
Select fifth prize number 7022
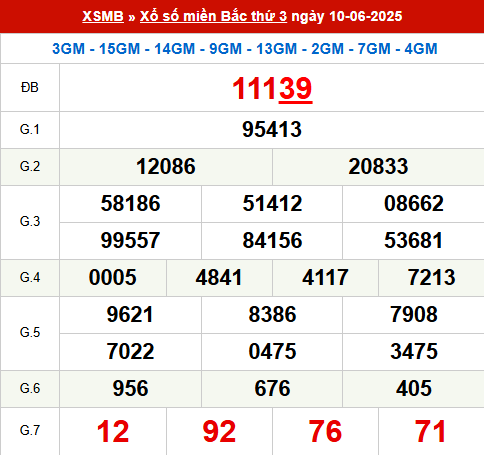[x=130, y=351]
